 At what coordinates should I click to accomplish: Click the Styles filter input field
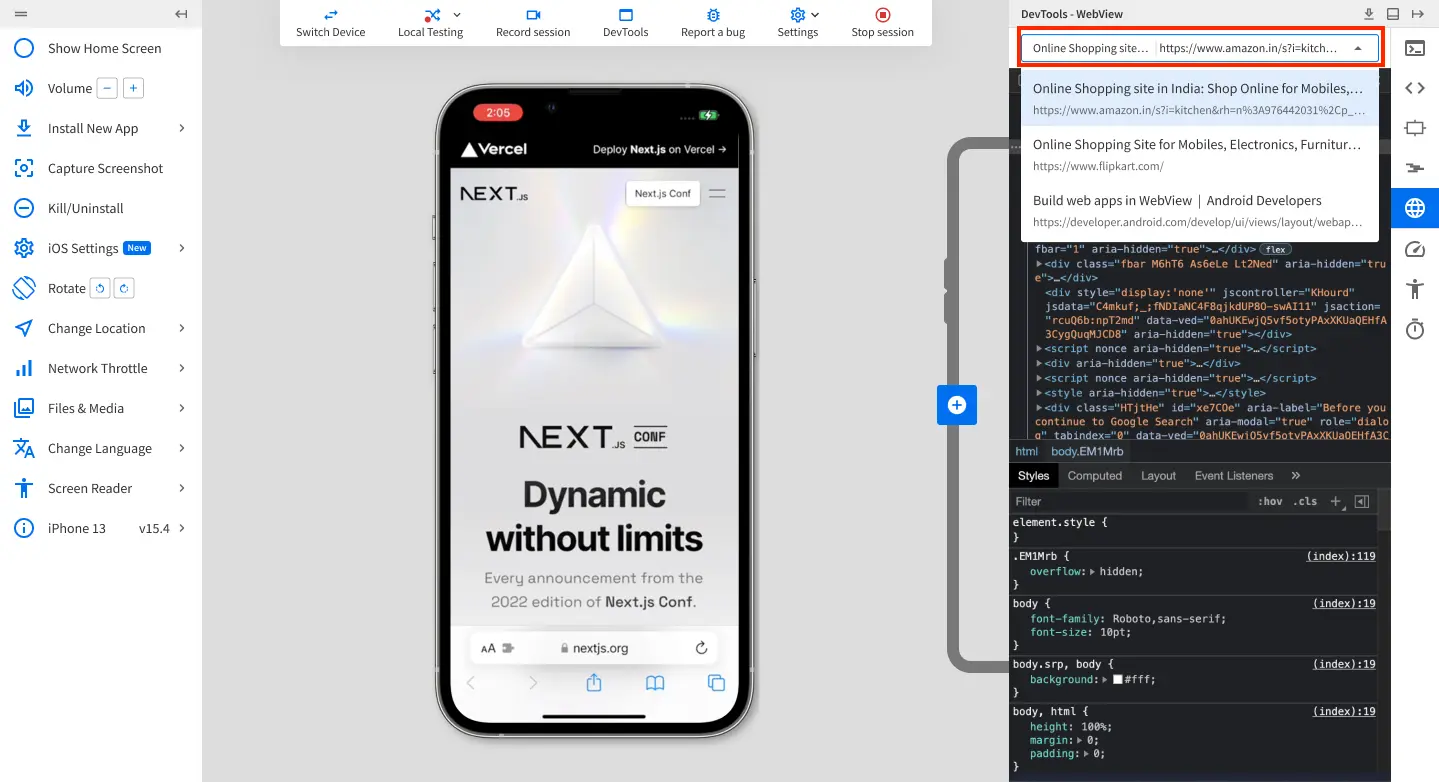[1100, 501]
